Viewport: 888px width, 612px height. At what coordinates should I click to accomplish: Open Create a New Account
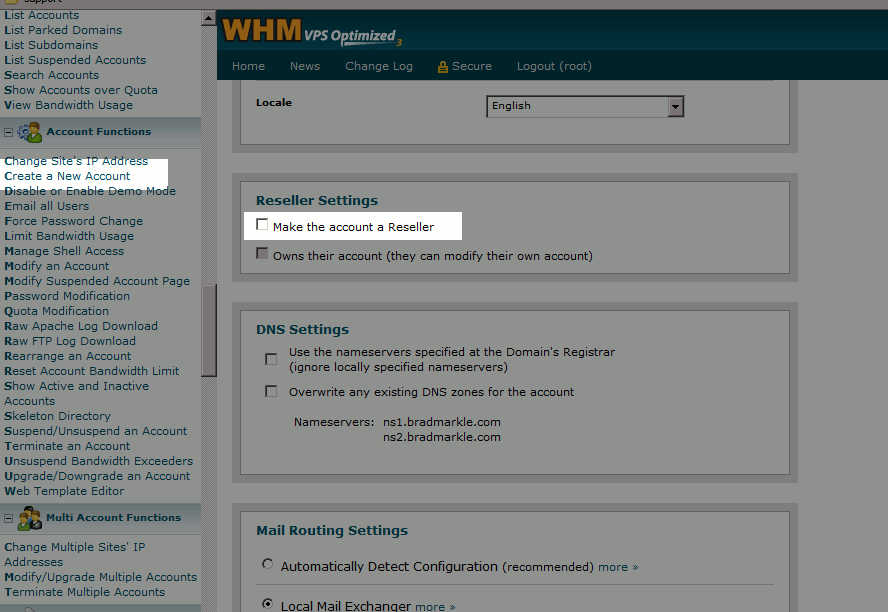[67, 176]
